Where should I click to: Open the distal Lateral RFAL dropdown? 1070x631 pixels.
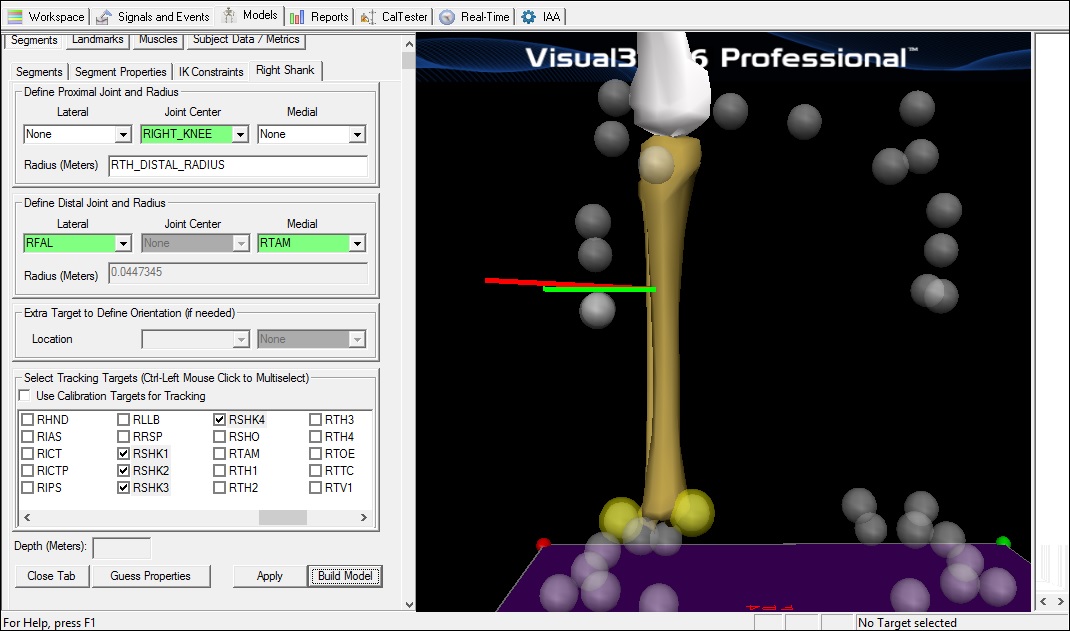coord(123,243)
